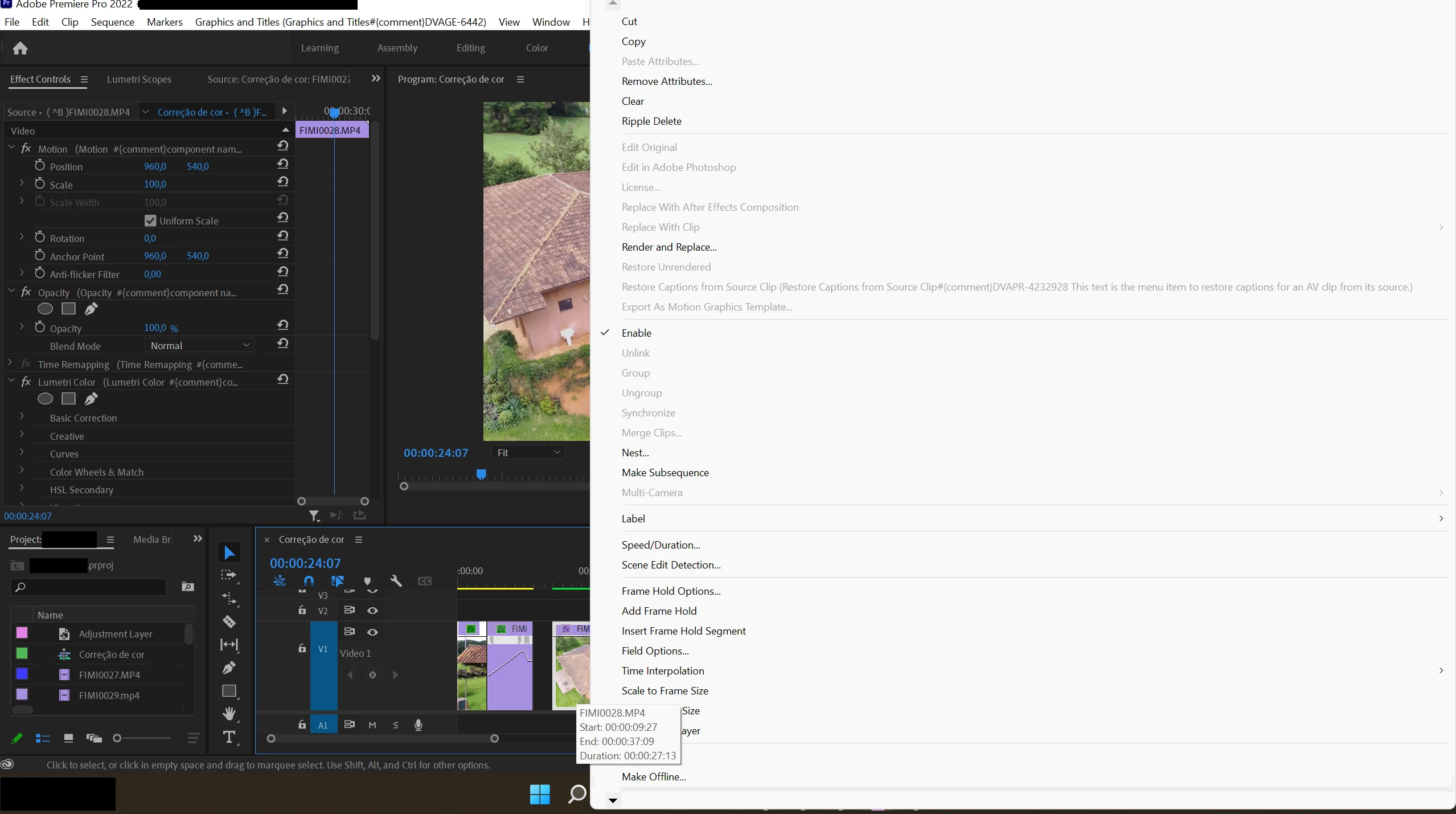Screen dimensions: 1456x814
Task: Uncheck the Uniform Scale checkbox
Action: pos(150,220)
